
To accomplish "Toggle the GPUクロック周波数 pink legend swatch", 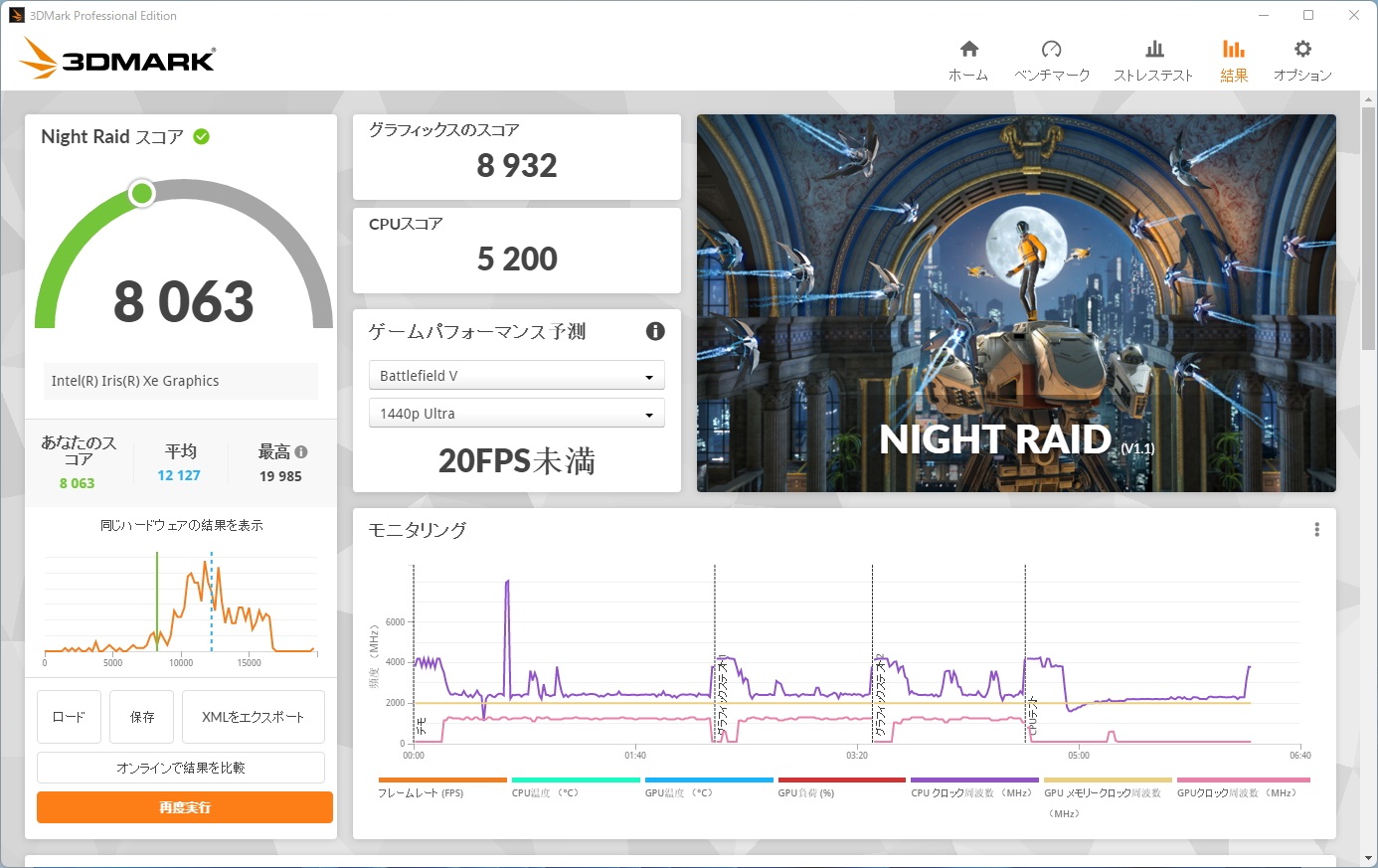I will (1243, 781).
